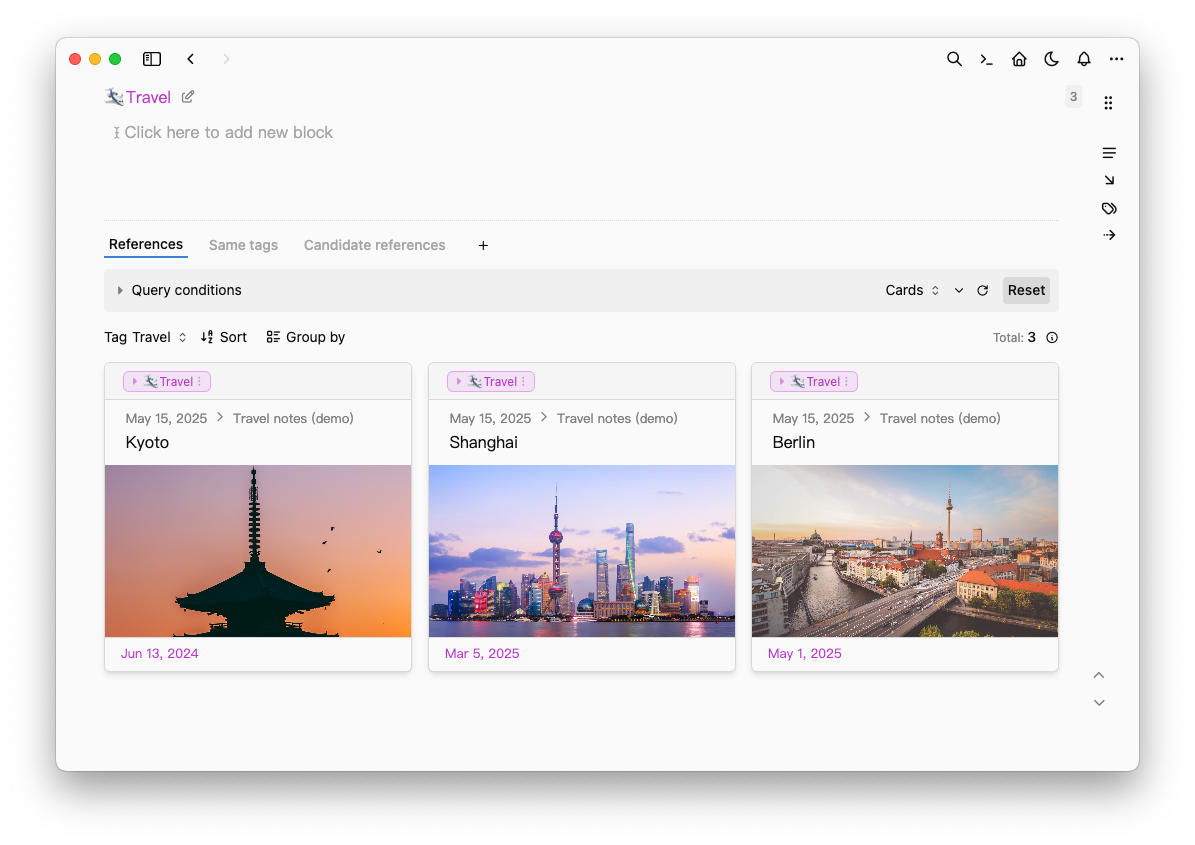Open May 15, 2025 link on Kyoto card
Image resolution: width=1195 pixels, height=845 pixels.
coord(166,418)
